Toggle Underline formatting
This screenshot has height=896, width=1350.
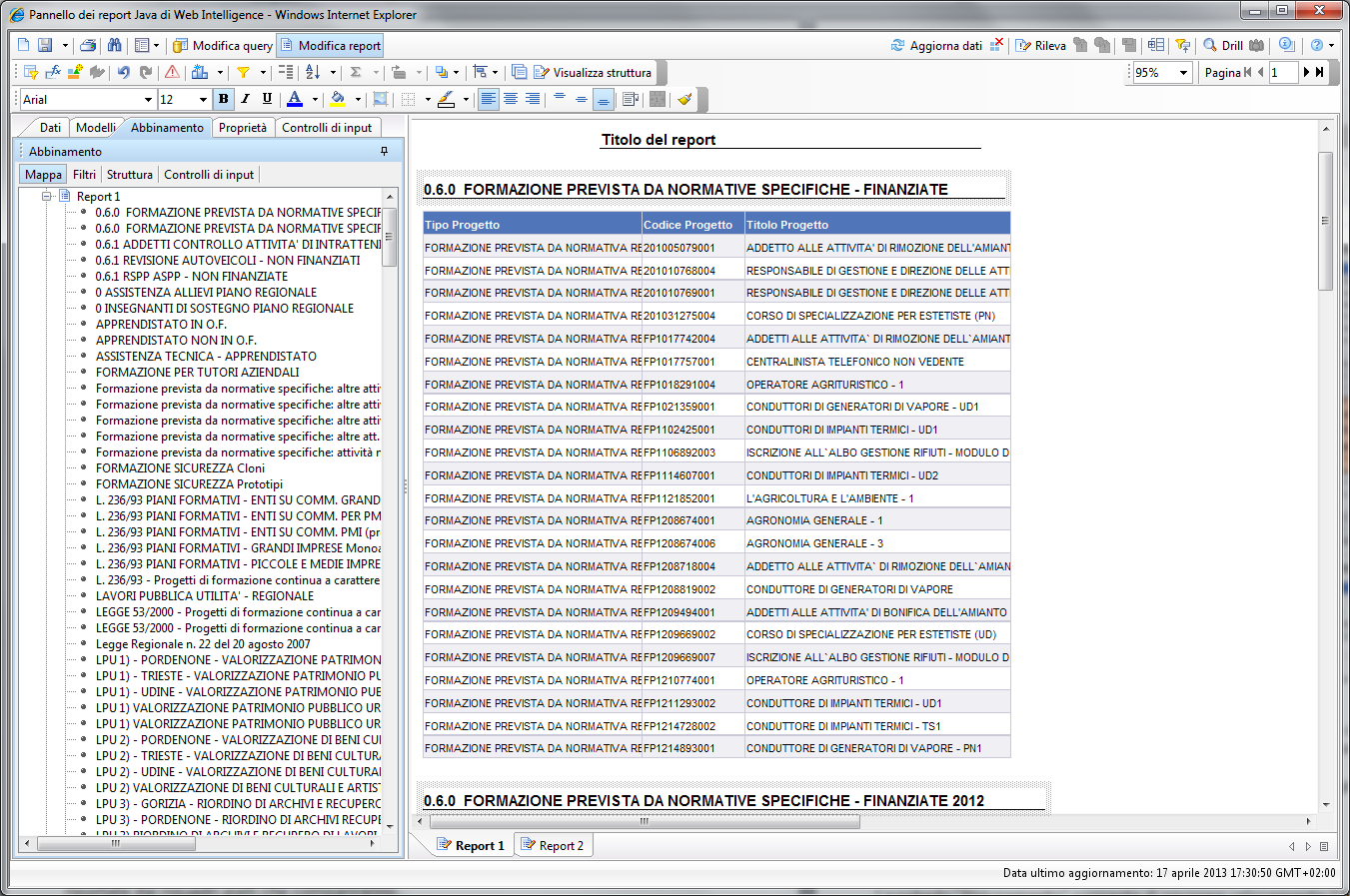tap(267, 99)
